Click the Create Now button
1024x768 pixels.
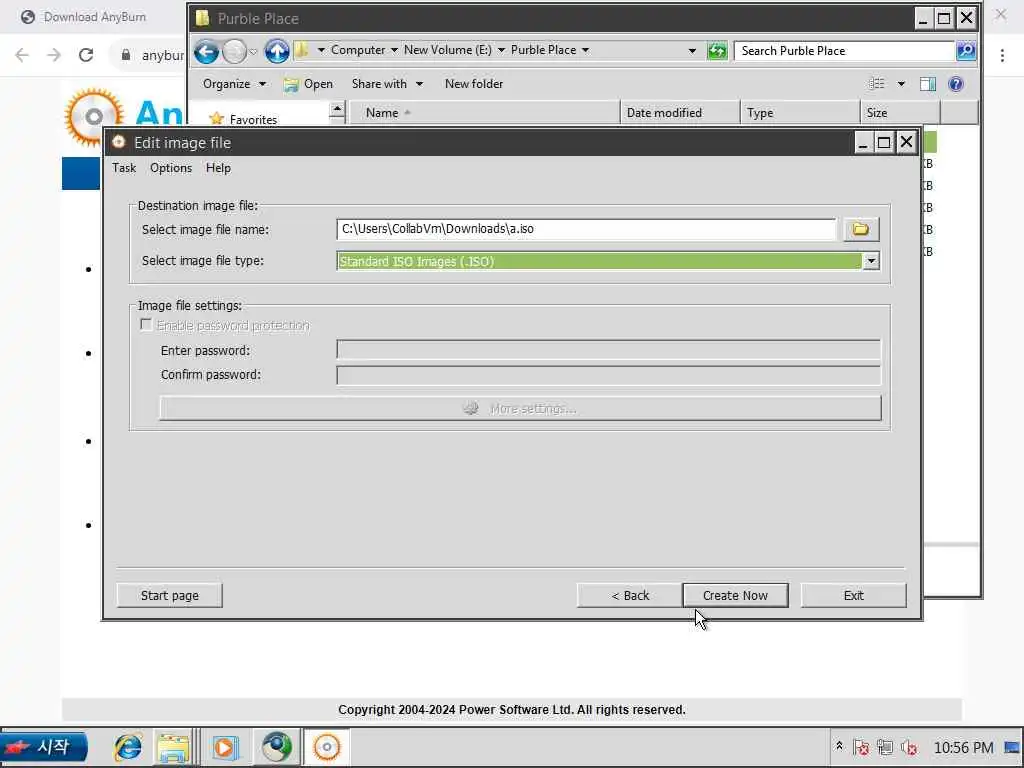click(x=735, y=596)
